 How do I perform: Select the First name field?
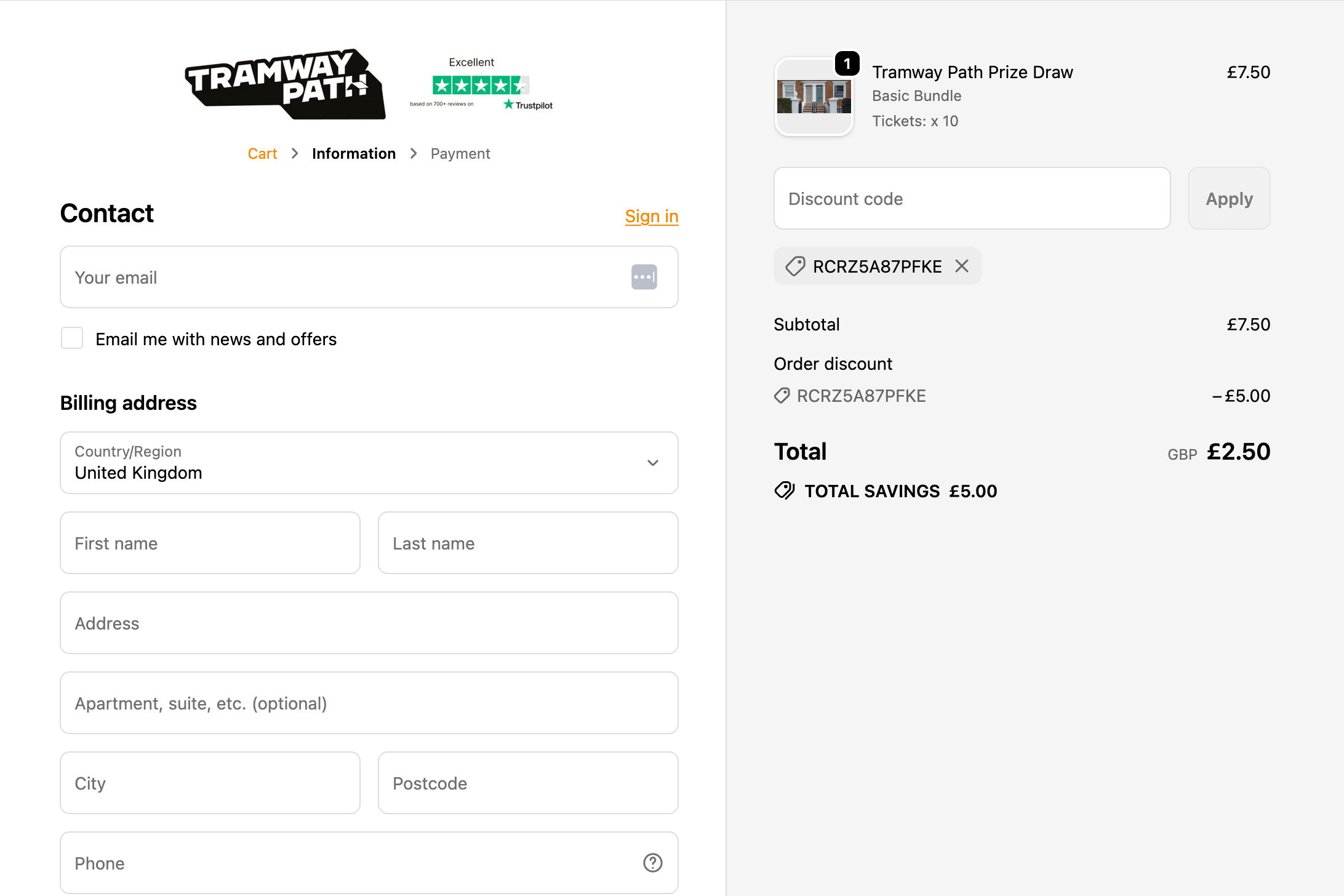click(x=210, y=543)
